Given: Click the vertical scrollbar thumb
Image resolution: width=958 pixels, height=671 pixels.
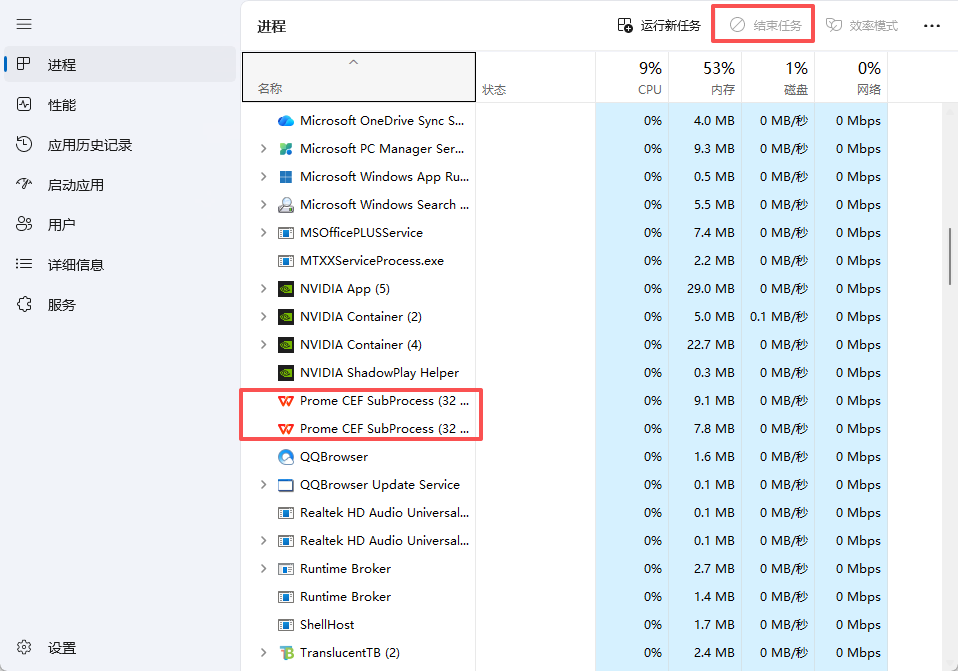Looking at the screenshot, I should coord(949,257).
